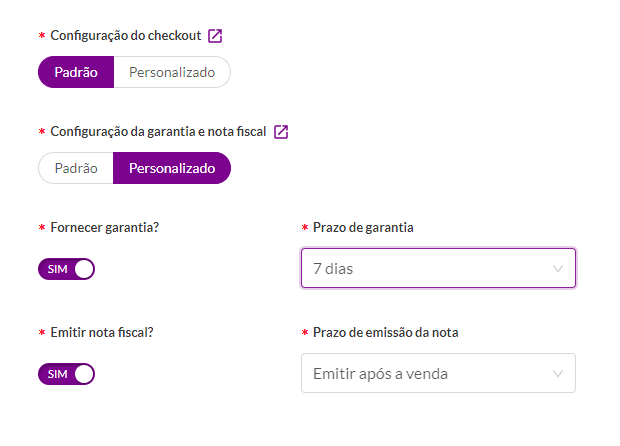Toggle the Fornecer garantia SIM switch
Screen dimensions: 620x446
66,269
